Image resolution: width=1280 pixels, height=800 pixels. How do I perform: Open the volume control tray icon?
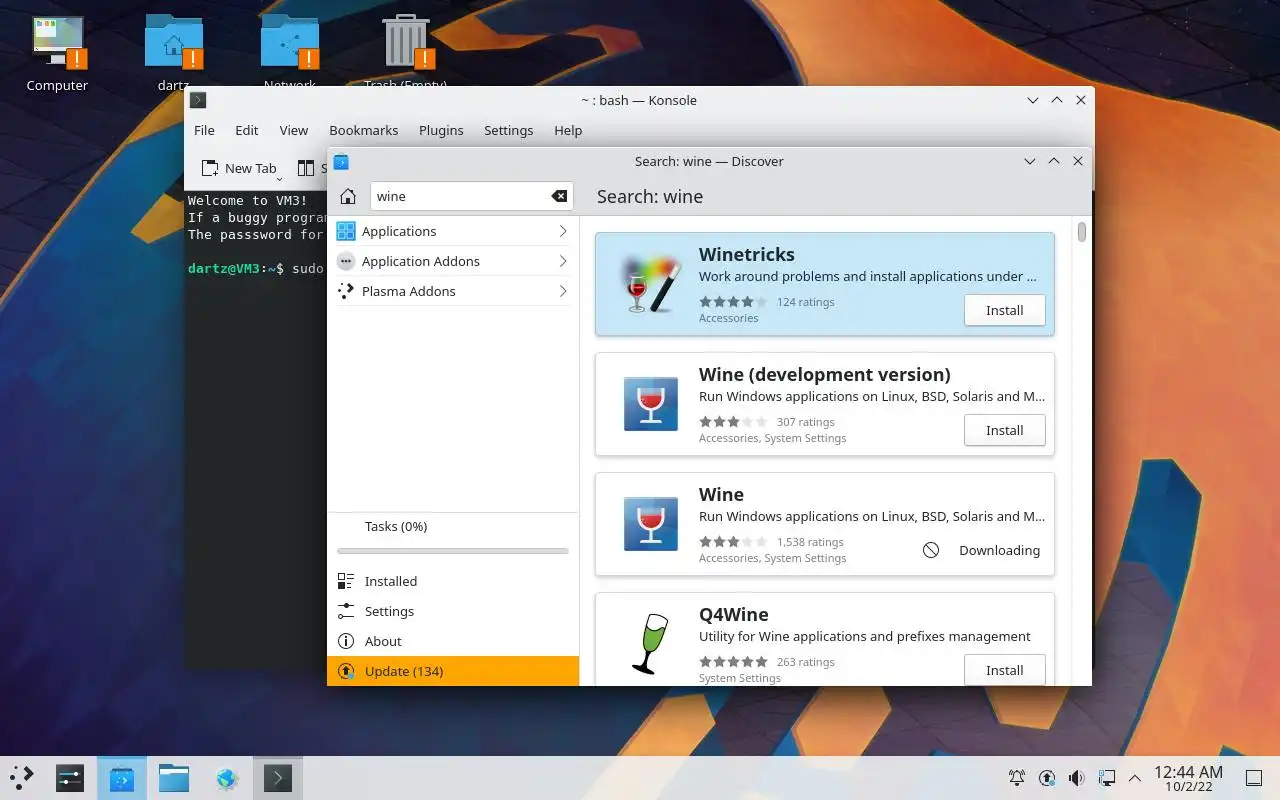(1077, 778)
